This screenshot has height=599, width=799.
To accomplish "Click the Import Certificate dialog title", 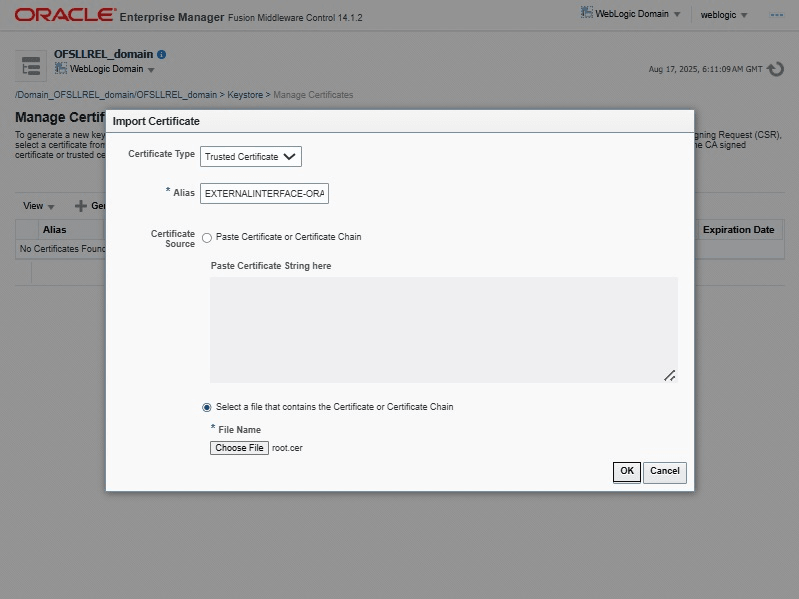I will pos(156,121).
